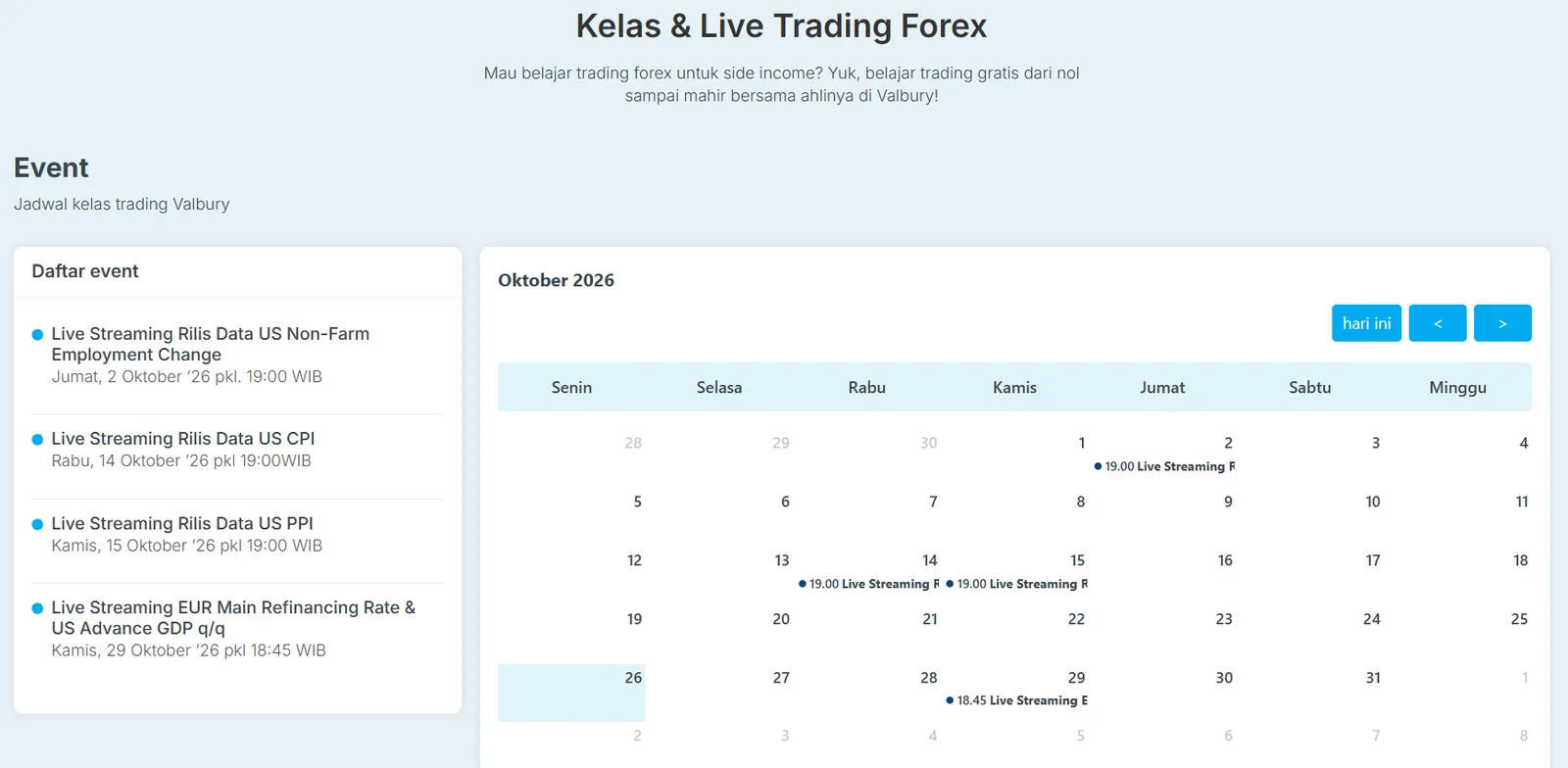Screen dimensions: 1568x768
Task: Click the 'Jumat' column header
Action: 1162,387
